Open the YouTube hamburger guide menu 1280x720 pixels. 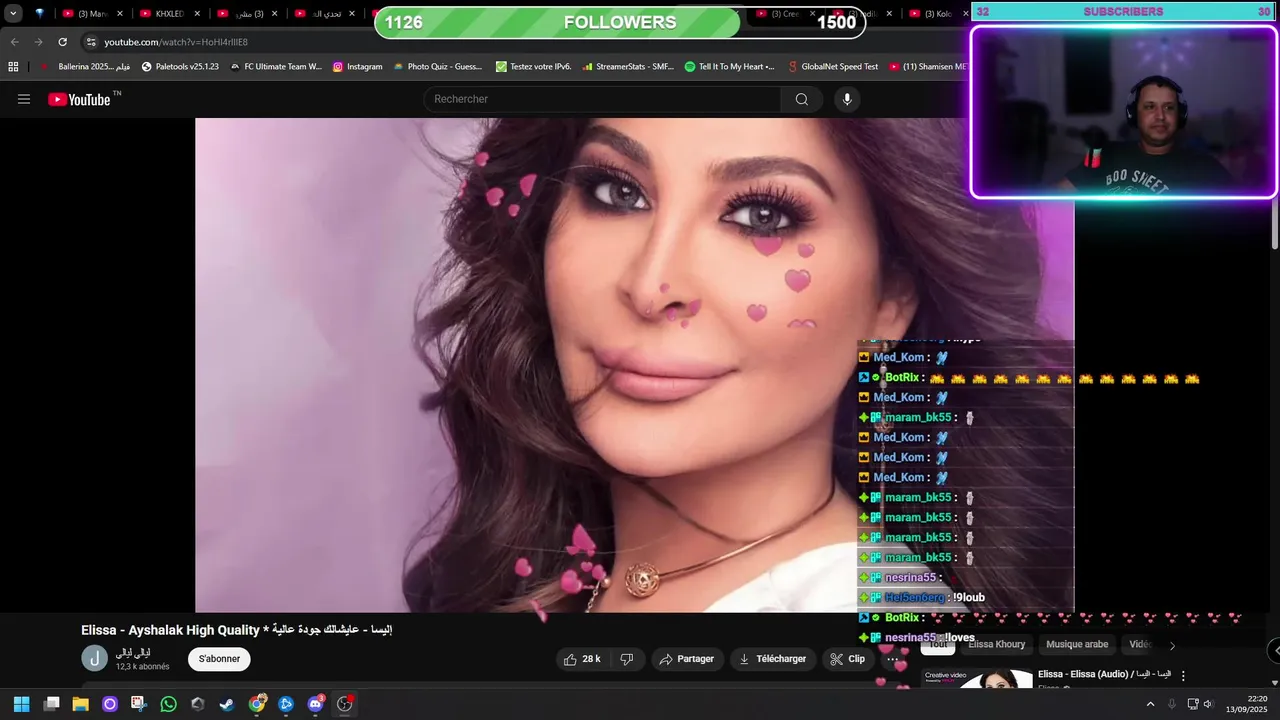point(24,99)
